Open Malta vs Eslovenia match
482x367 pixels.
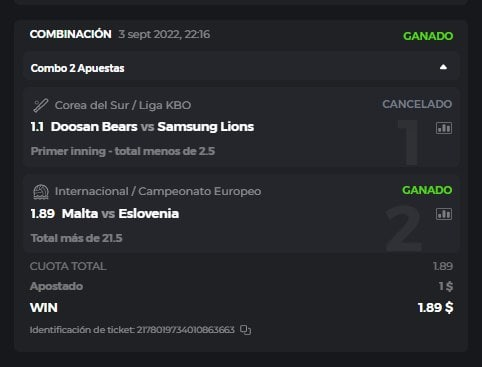click(120, 214)
